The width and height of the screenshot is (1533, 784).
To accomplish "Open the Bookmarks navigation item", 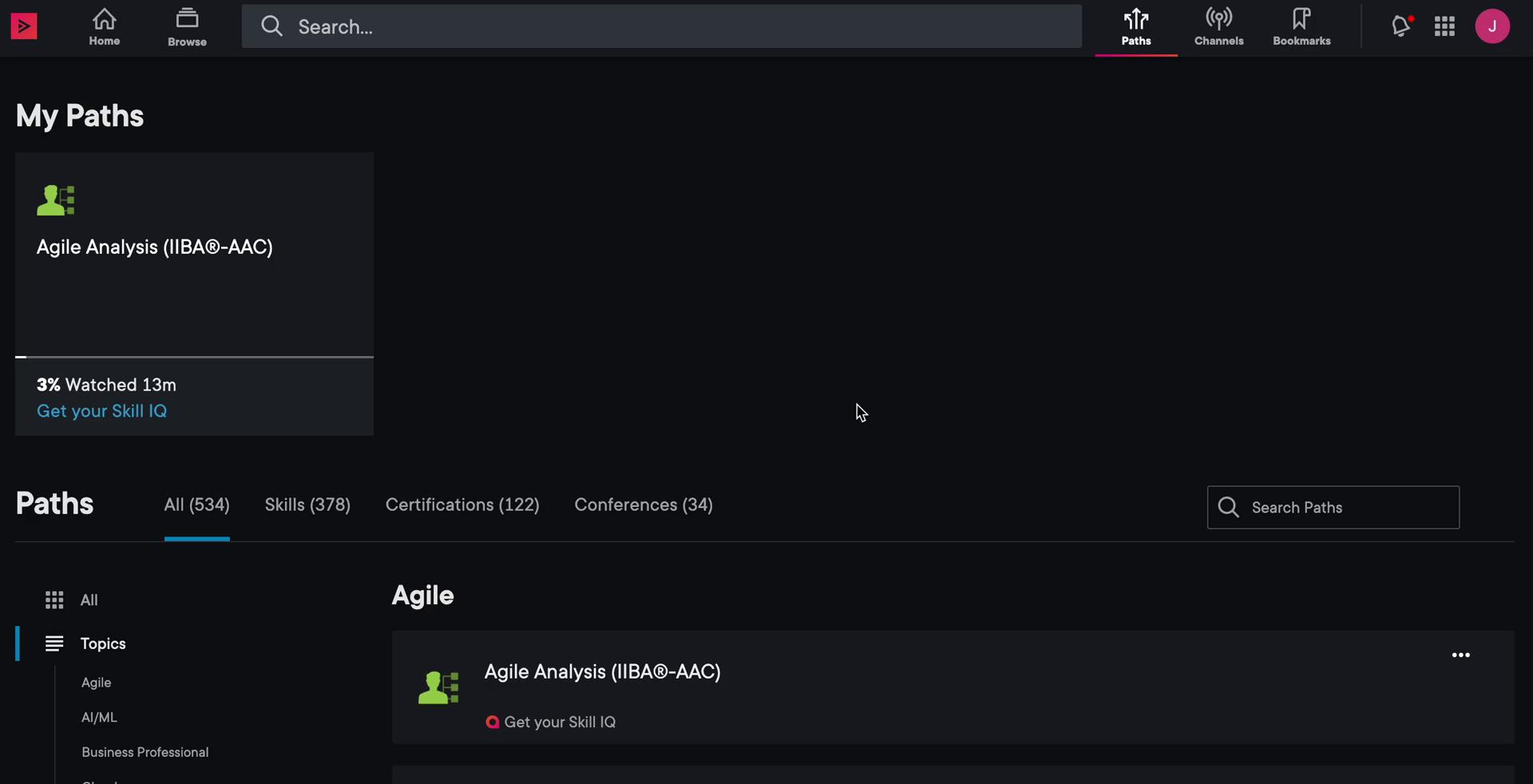I will tap(1301, 28).
